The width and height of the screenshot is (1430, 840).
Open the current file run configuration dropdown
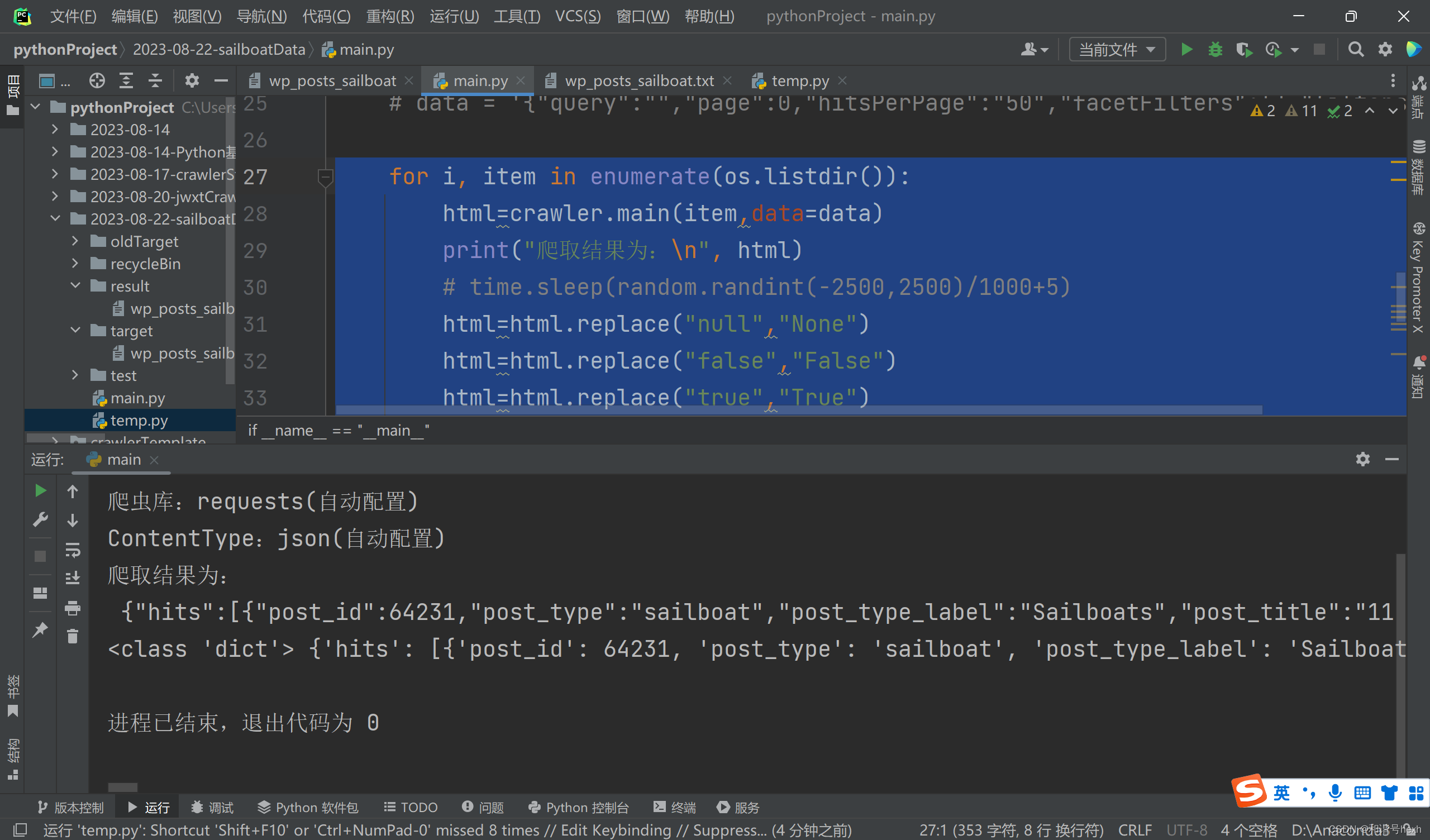(x=1117, y=49)
